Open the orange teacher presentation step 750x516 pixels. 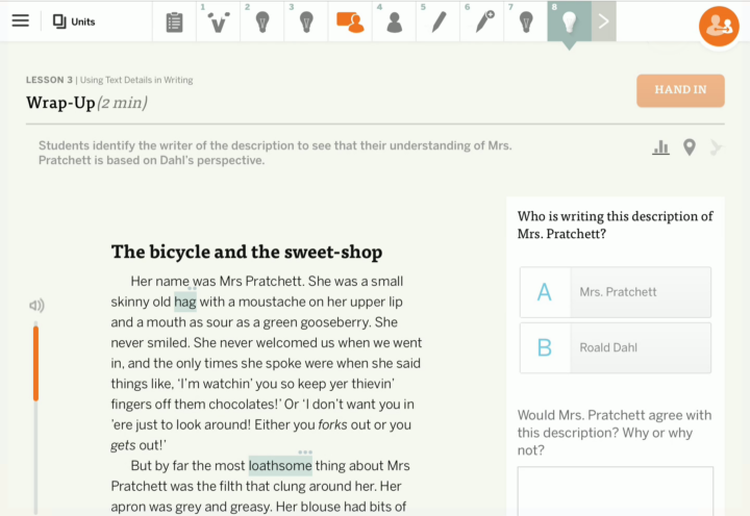tap(350, 22)
